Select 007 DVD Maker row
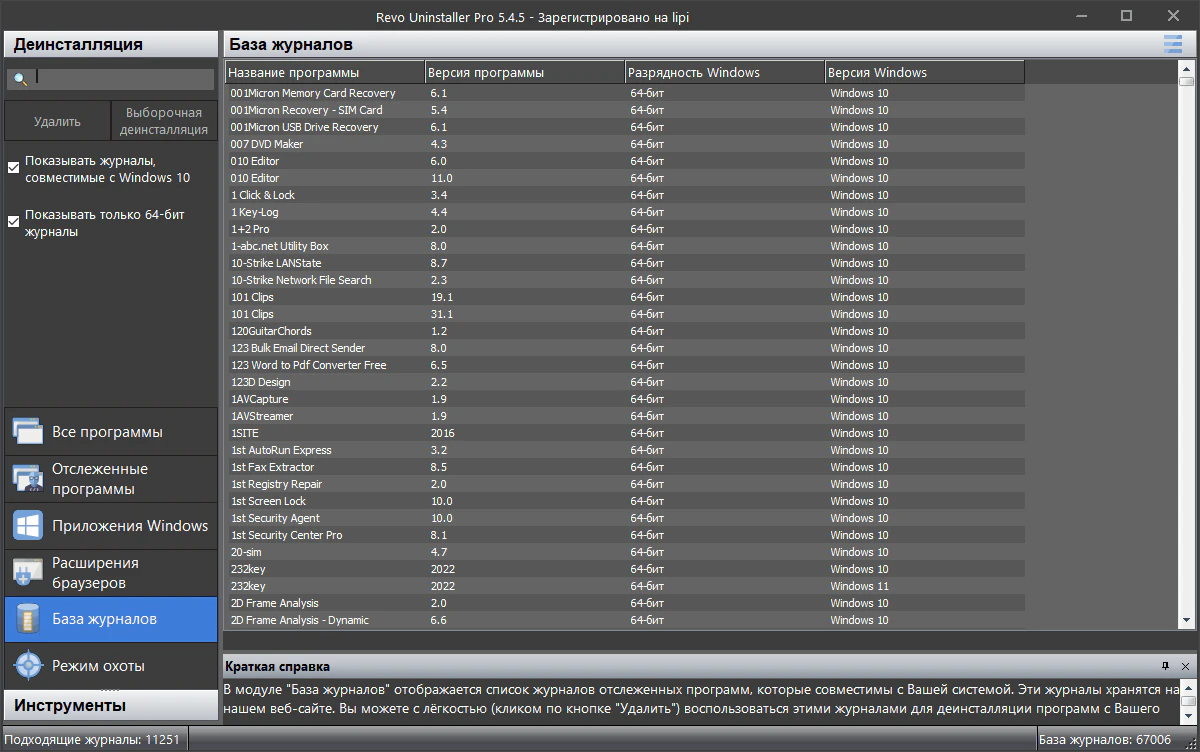The image size is (1200, 752). coord(625,144)
